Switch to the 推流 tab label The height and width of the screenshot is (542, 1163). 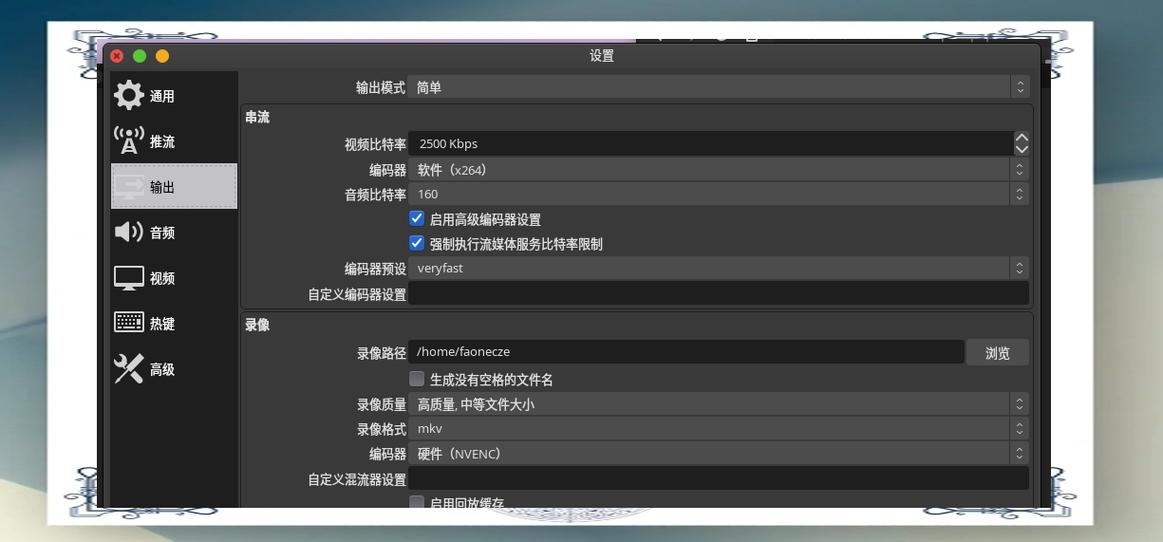162,142
